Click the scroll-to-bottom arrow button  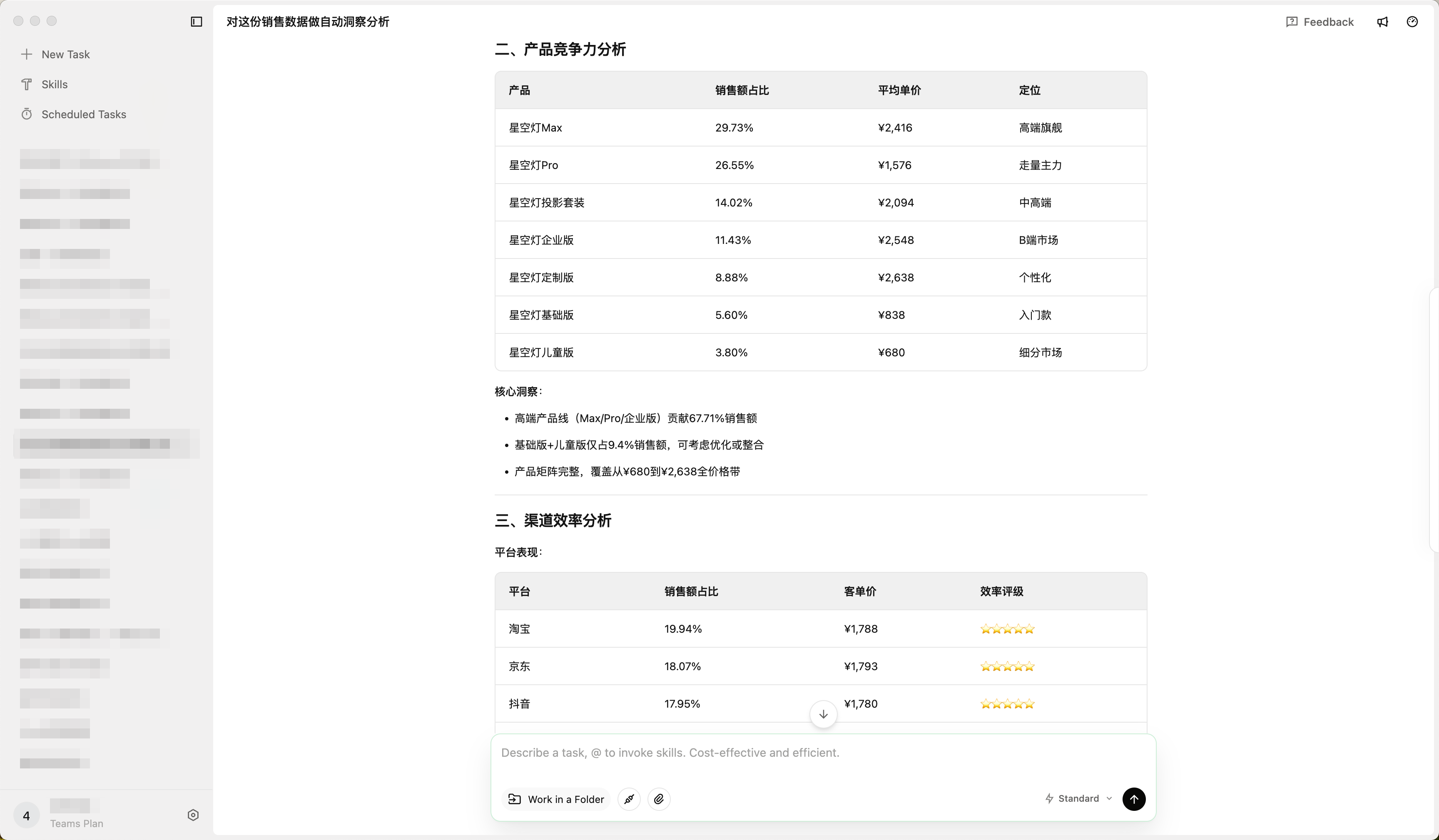(823, 714)
